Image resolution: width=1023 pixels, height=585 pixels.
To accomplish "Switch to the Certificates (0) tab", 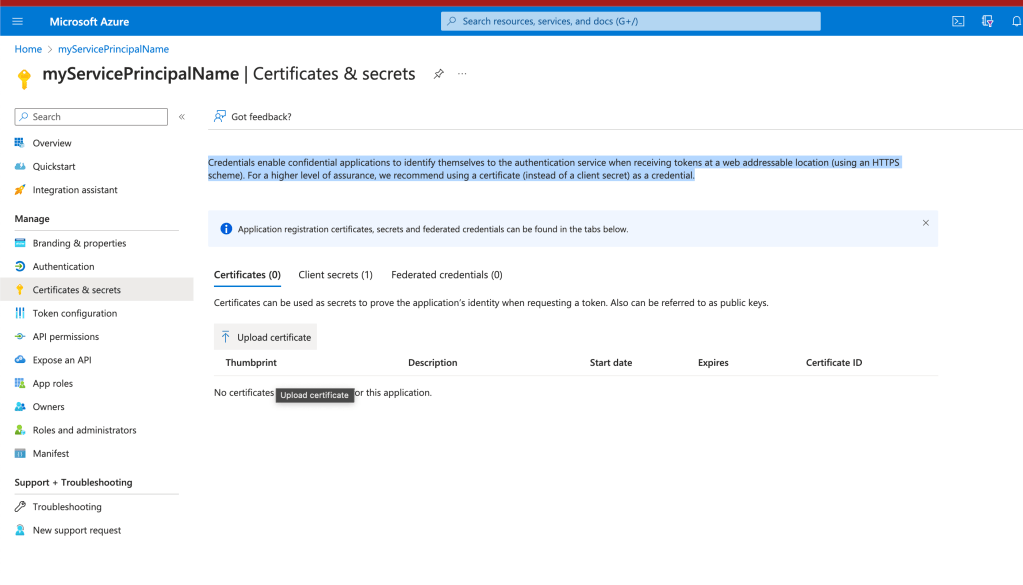I will click(247, 275).
